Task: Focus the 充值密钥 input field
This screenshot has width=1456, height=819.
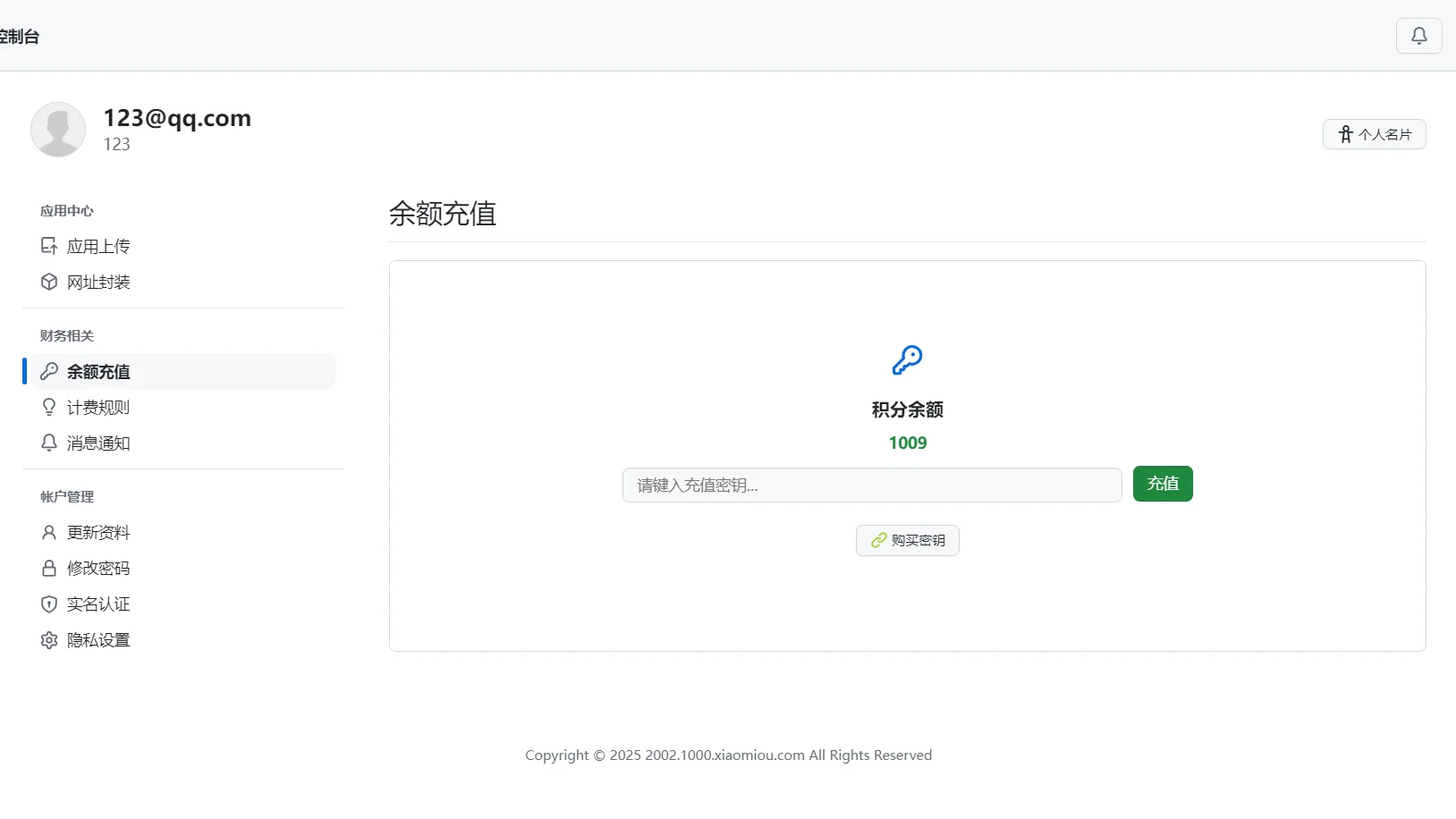Action: (x=872, y=485)
